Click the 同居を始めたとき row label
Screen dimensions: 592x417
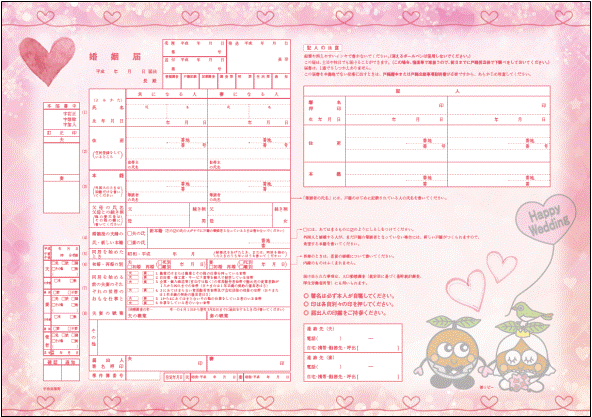[108, 253]
